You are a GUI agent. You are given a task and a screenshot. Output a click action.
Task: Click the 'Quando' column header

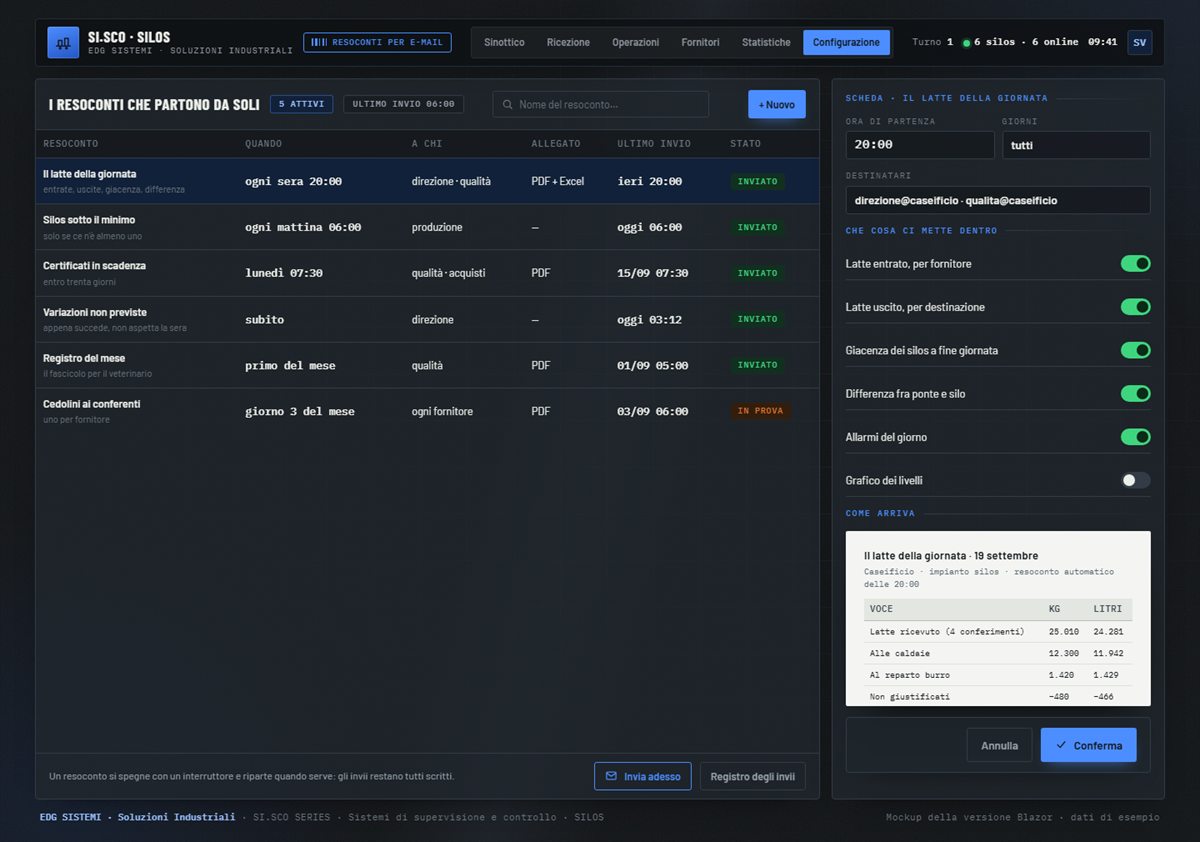(x=263, y=144)
